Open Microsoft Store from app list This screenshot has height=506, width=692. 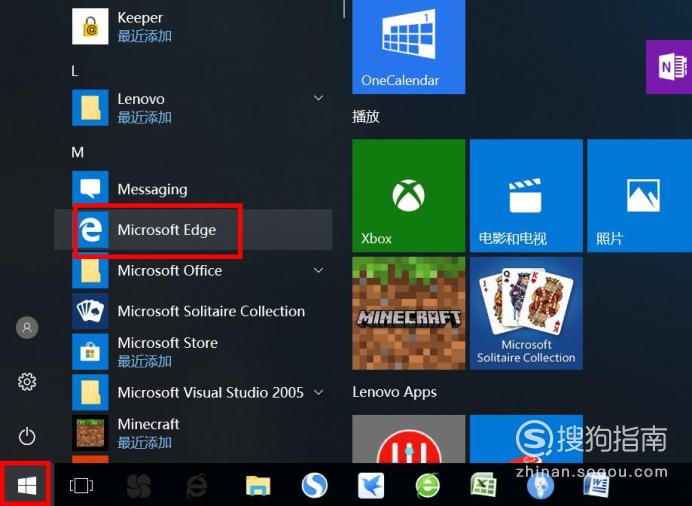pos(193,351)
